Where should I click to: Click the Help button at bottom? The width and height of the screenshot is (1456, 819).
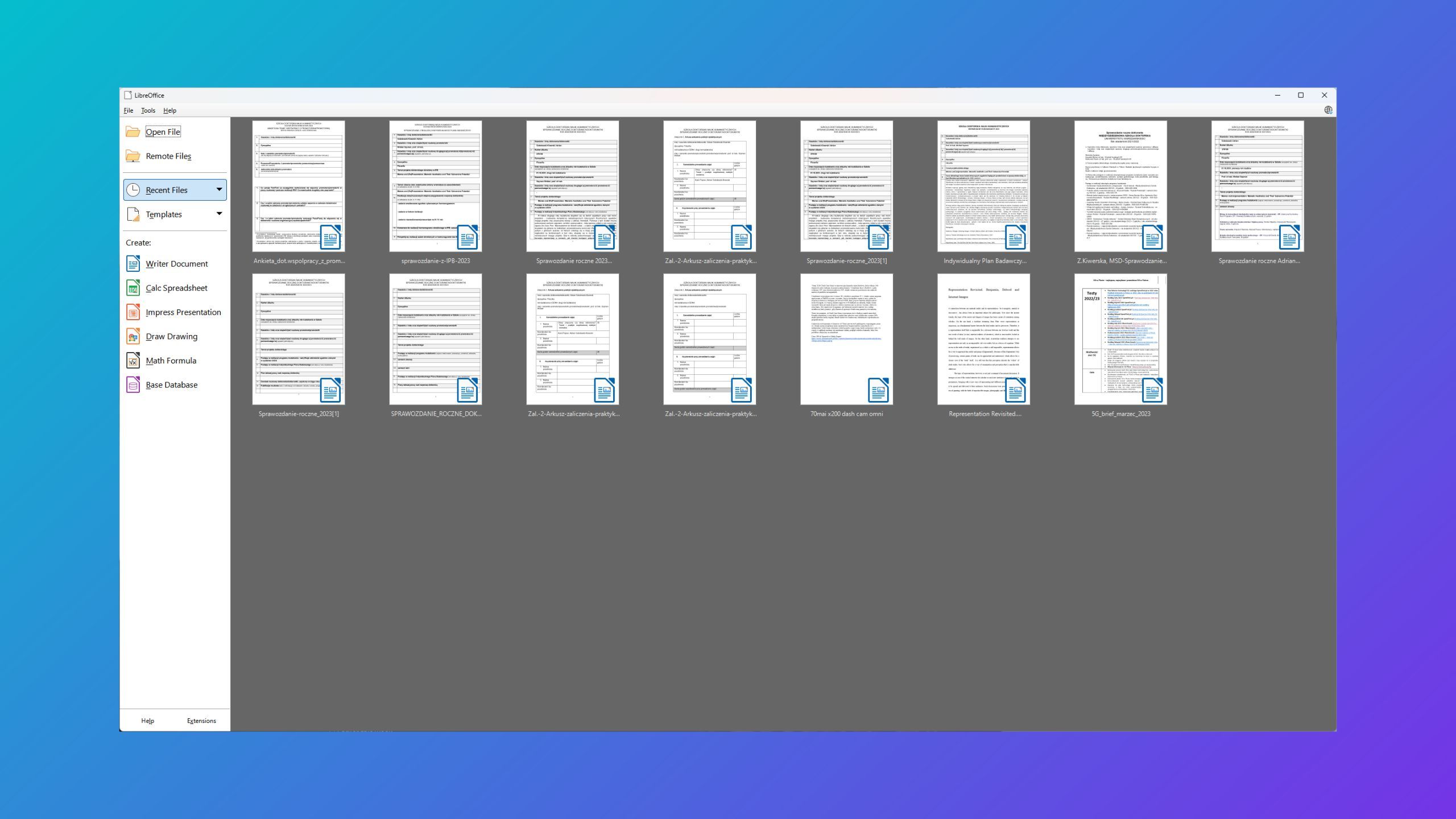[147, 720]
